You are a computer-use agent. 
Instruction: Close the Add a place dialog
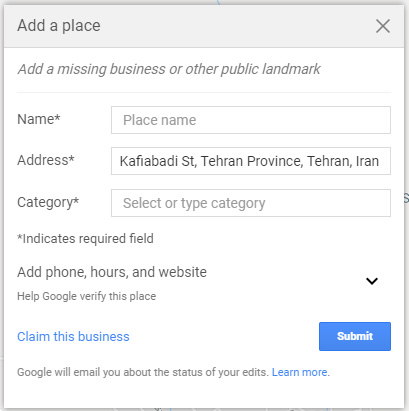tap(383, 26)
